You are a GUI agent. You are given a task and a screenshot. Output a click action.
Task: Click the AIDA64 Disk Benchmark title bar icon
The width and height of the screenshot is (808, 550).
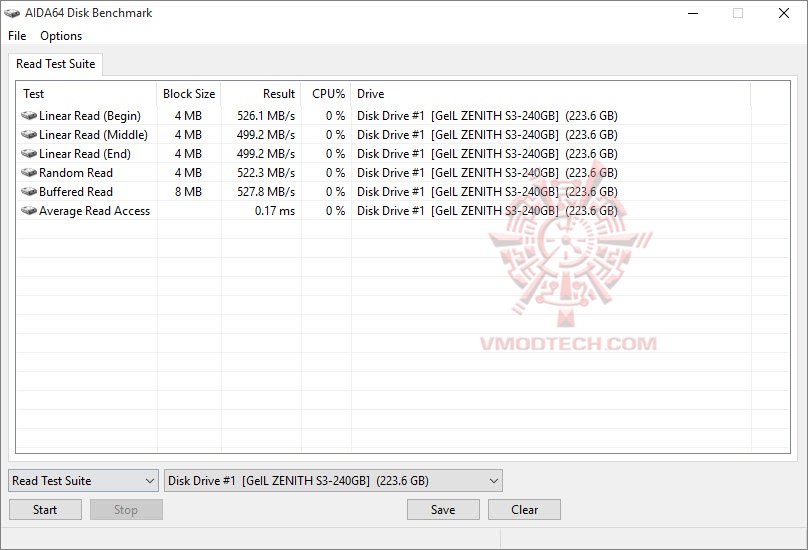[12, 13]
